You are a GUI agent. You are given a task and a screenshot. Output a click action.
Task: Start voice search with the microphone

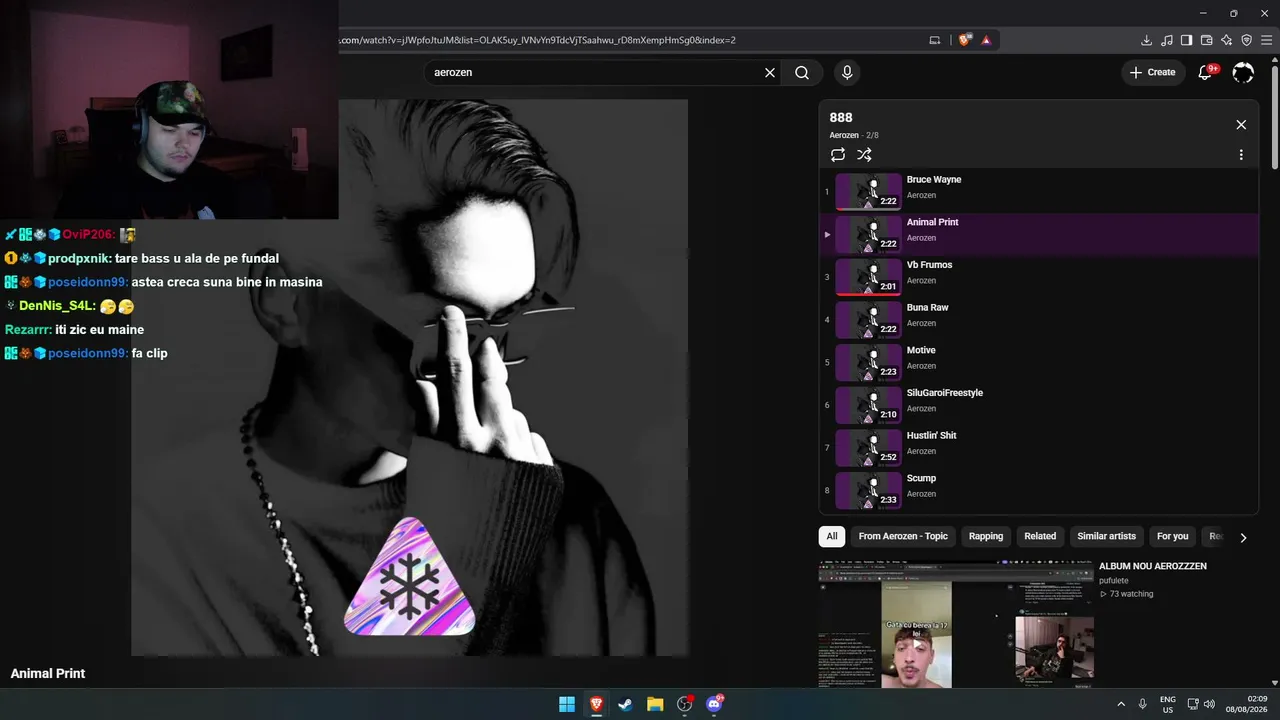tap(847, 73)
